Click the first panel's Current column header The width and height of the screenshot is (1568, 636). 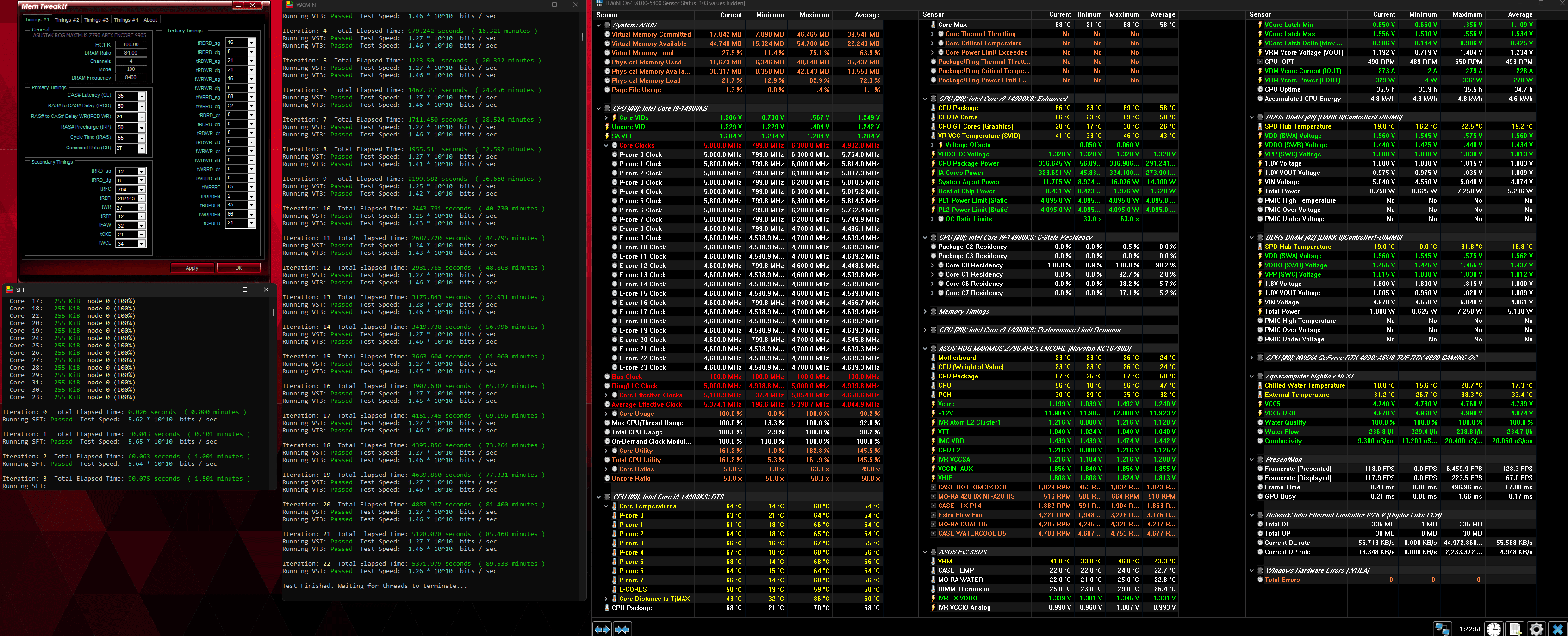pos(730,15)
